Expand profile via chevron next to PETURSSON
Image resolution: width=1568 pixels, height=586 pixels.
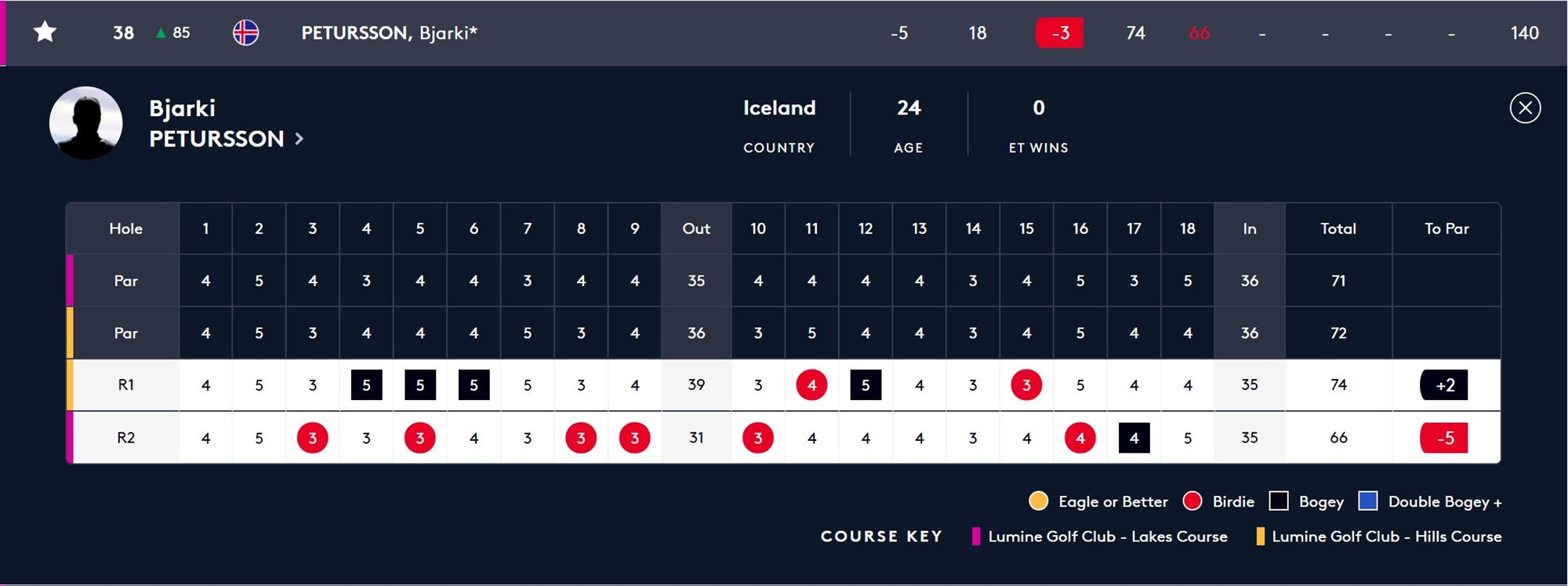(x=299, y=139)
